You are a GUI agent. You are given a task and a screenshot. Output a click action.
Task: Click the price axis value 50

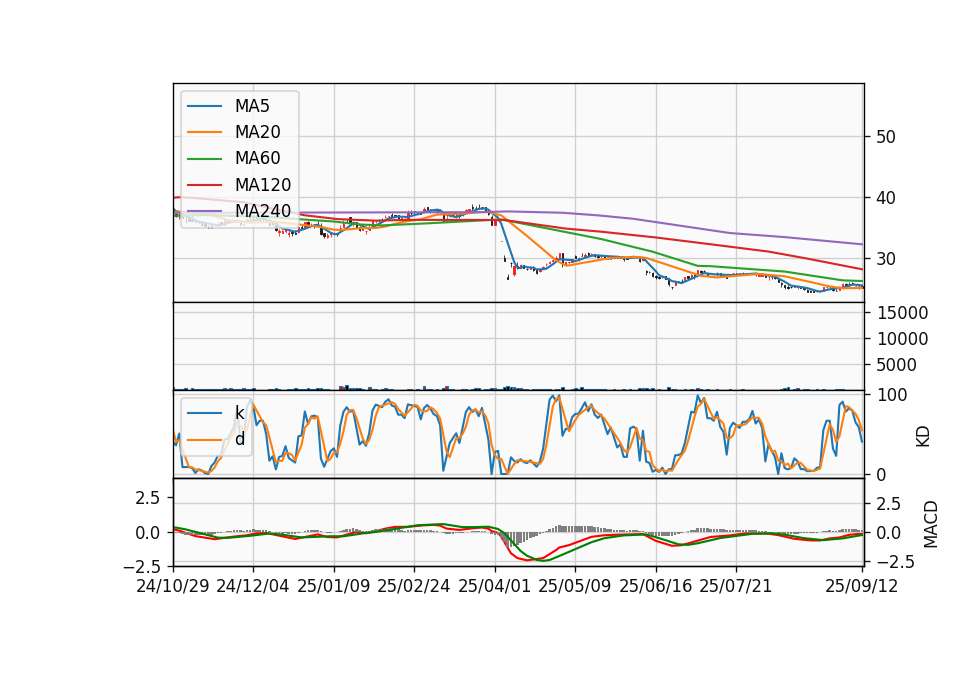[x=886, y=137]
